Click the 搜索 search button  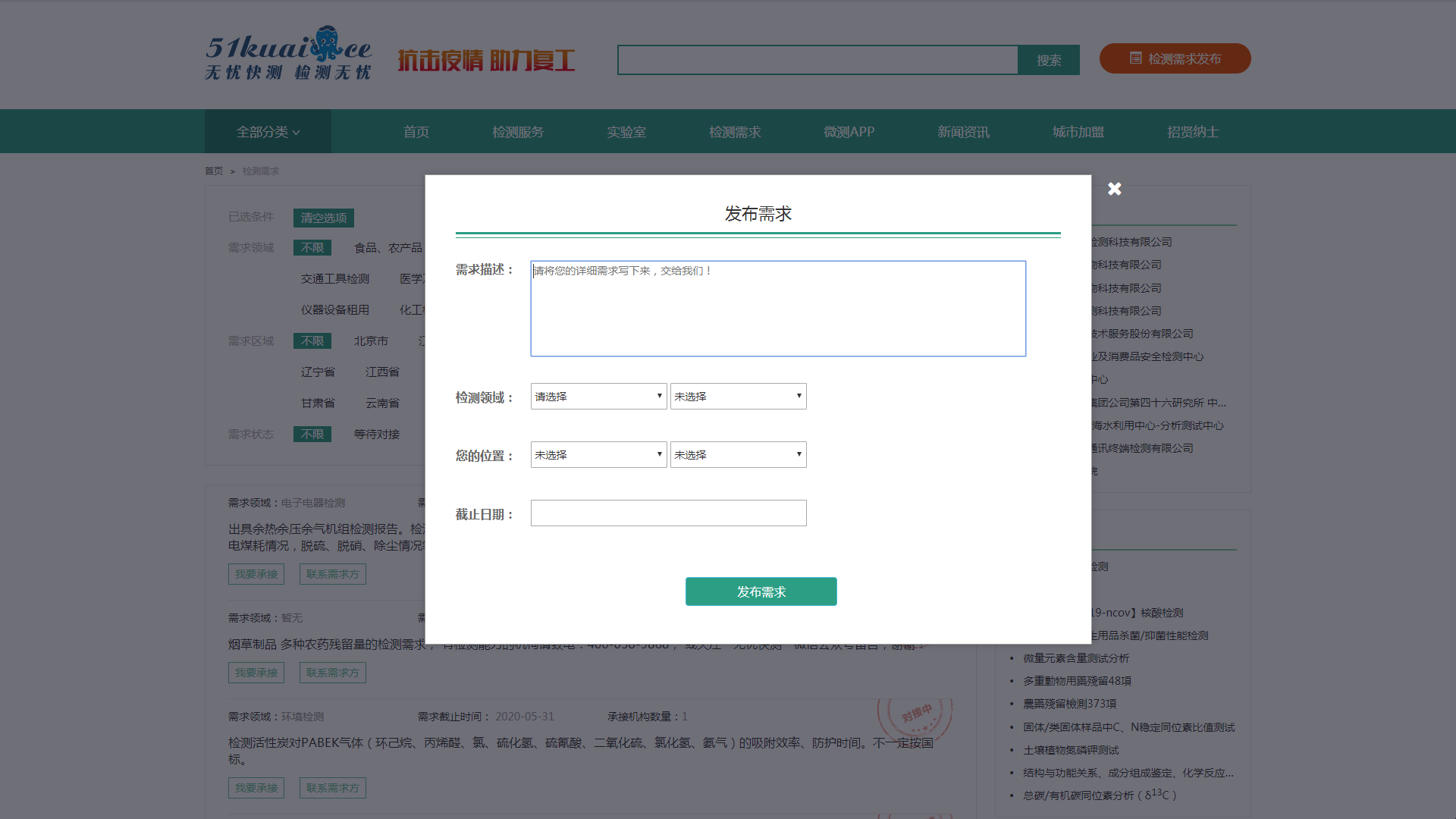1049,60
